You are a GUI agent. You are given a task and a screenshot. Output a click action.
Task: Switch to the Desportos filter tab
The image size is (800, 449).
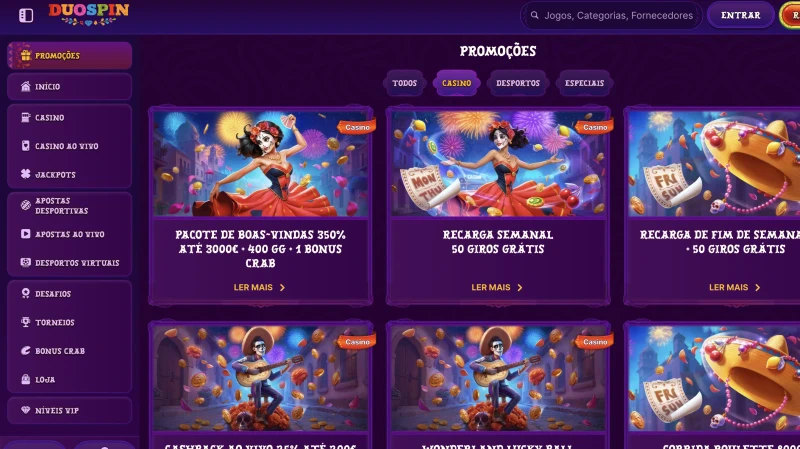518,83
